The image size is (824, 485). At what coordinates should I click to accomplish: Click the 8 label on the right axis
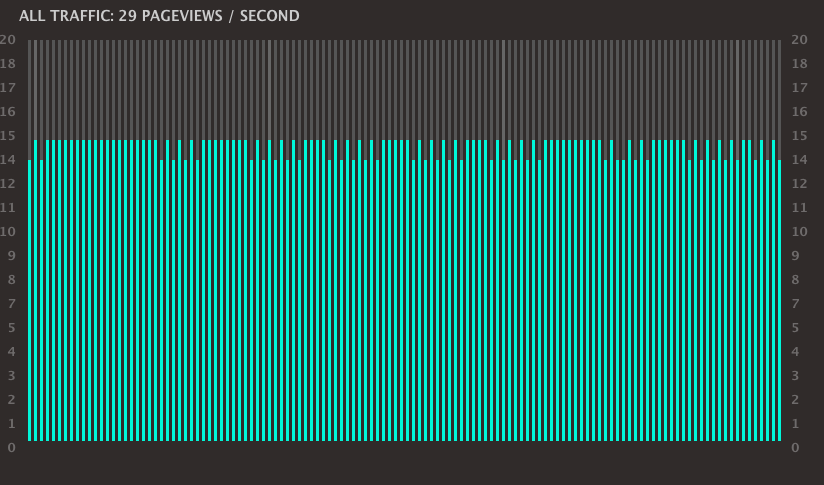pos(795,280)
